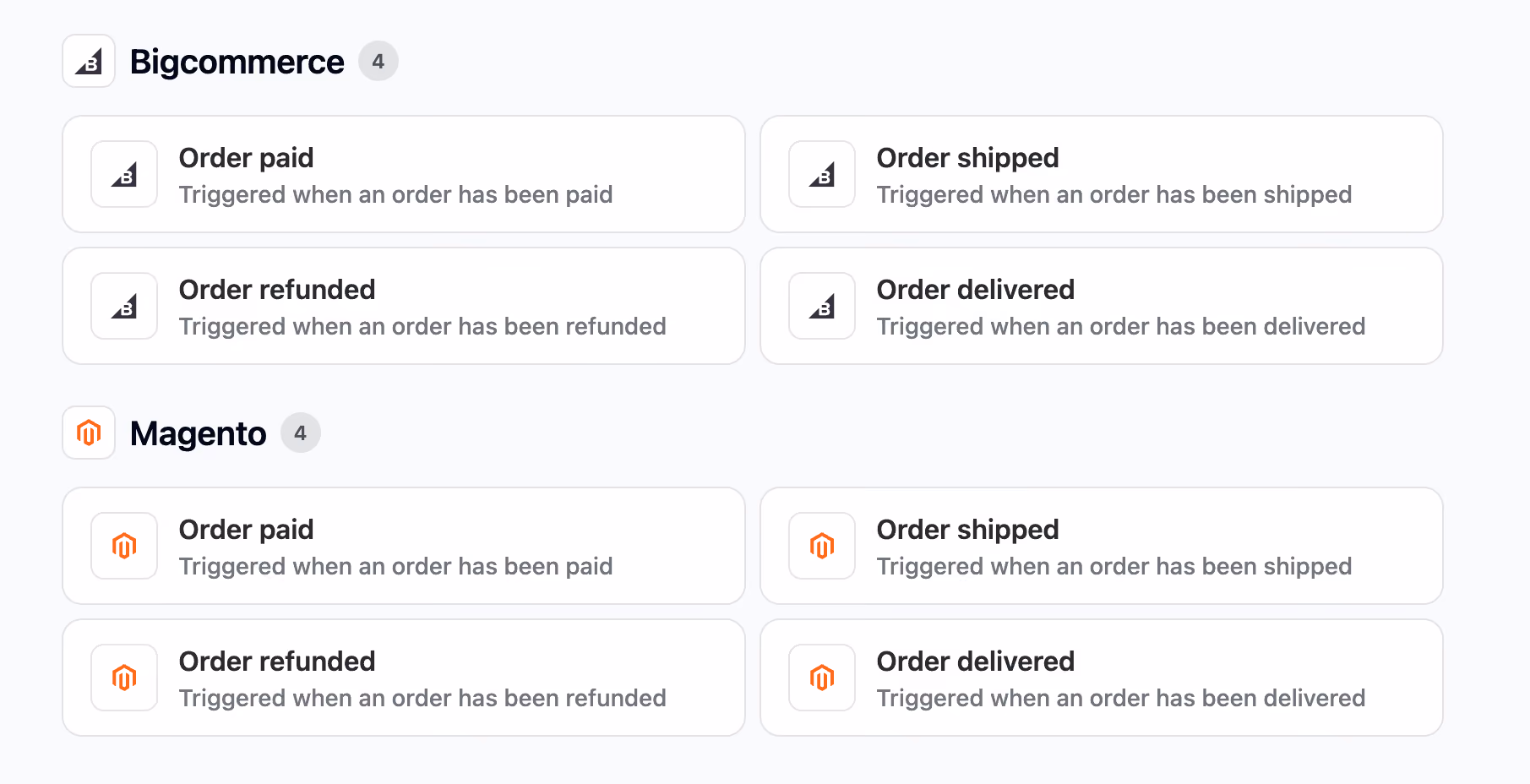
Task: Select Bigcommerce Order paid trigger title
Action: (247, 158)
